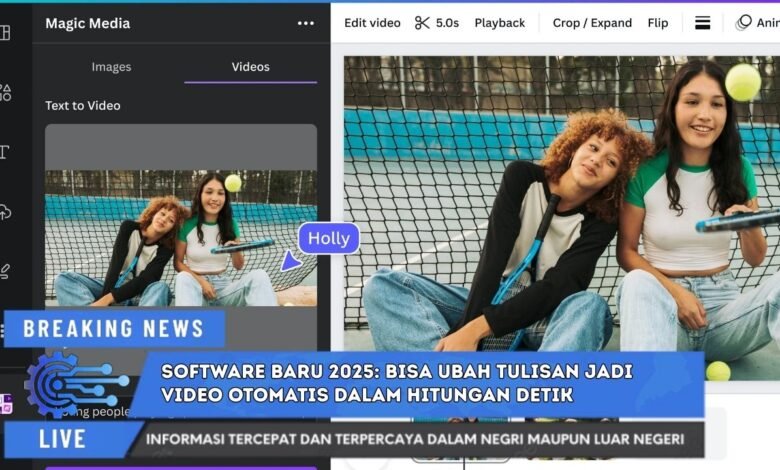Select the Draw tool in sidebar
The width and height of the screenshot is (780, 470).
pos(5,270)
